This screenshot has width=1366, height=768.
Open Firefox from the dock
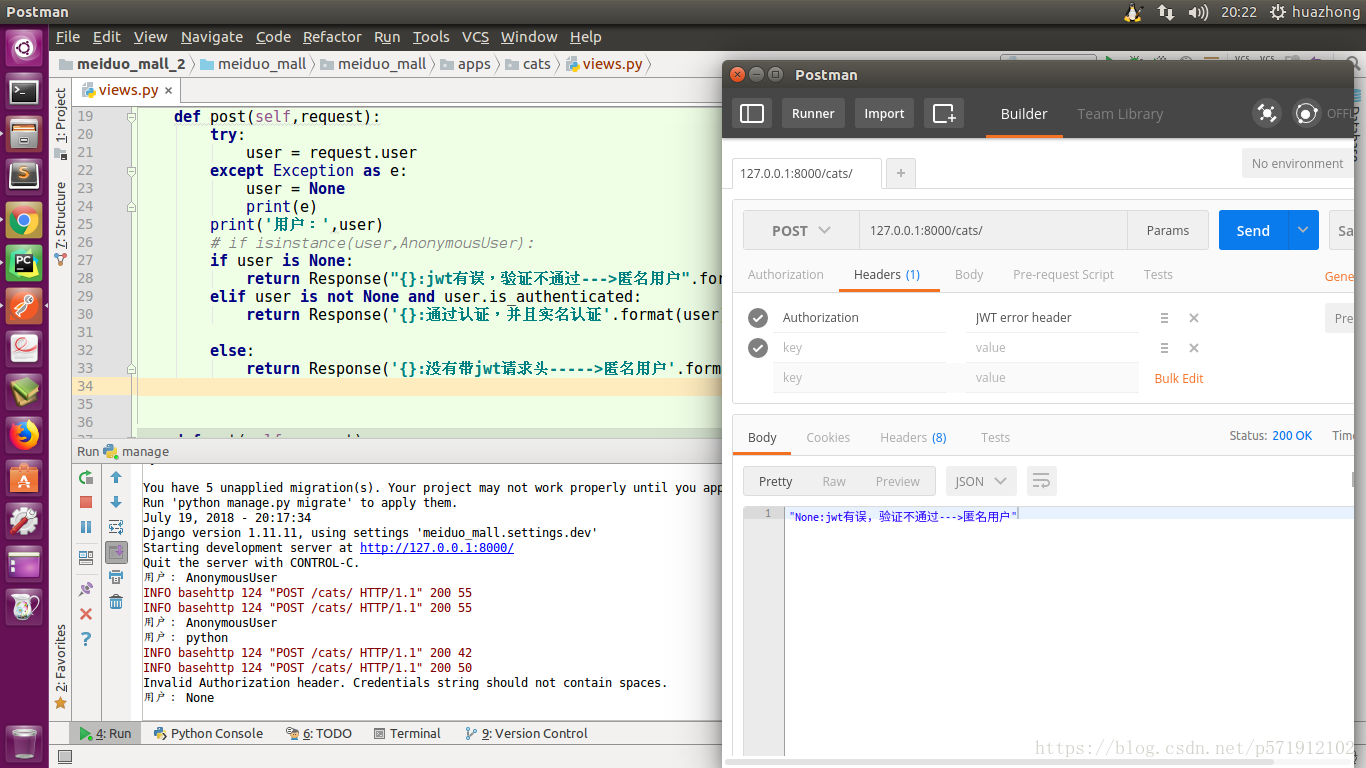click(x=24, y=433)
